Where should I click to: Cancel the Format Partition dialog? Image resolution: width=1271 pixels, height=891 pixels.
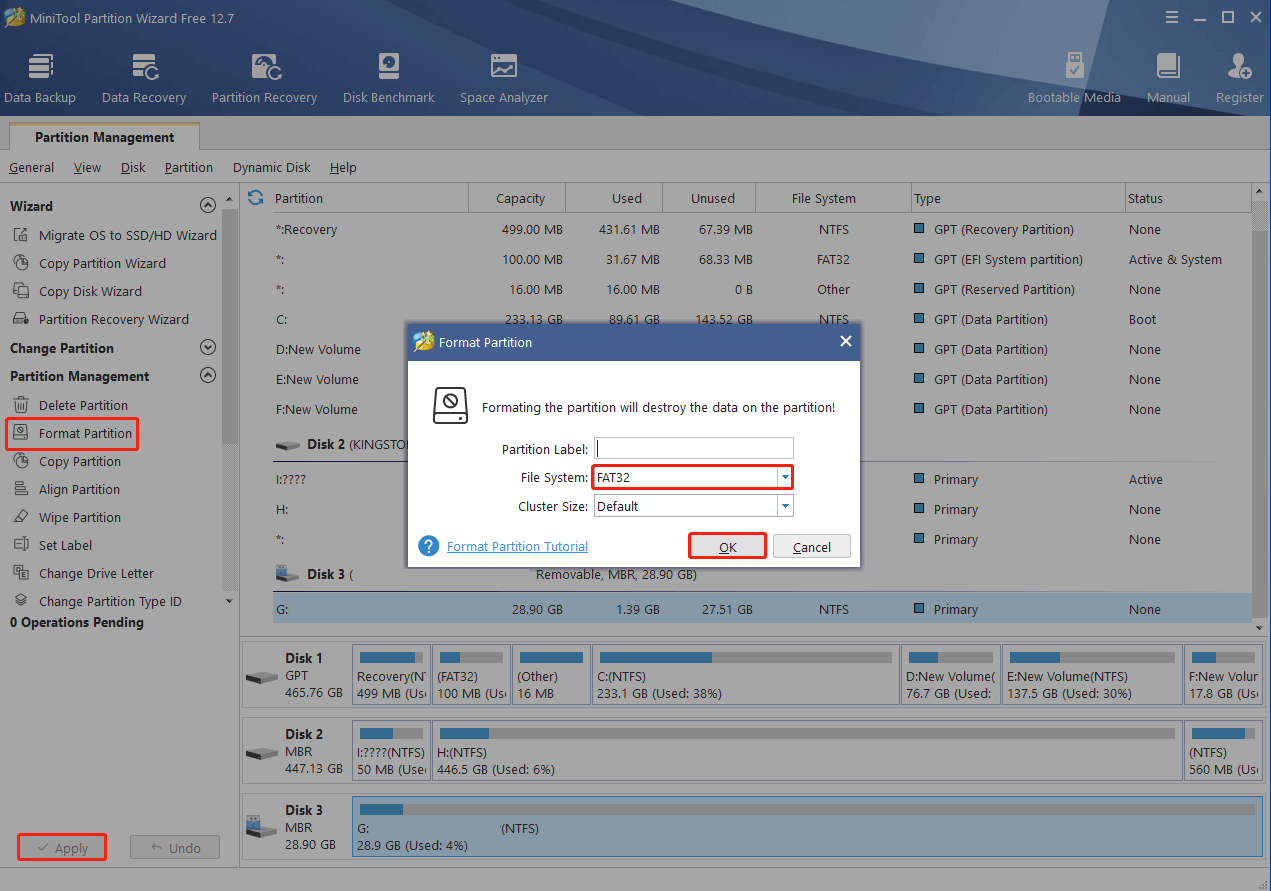(812, 546)
